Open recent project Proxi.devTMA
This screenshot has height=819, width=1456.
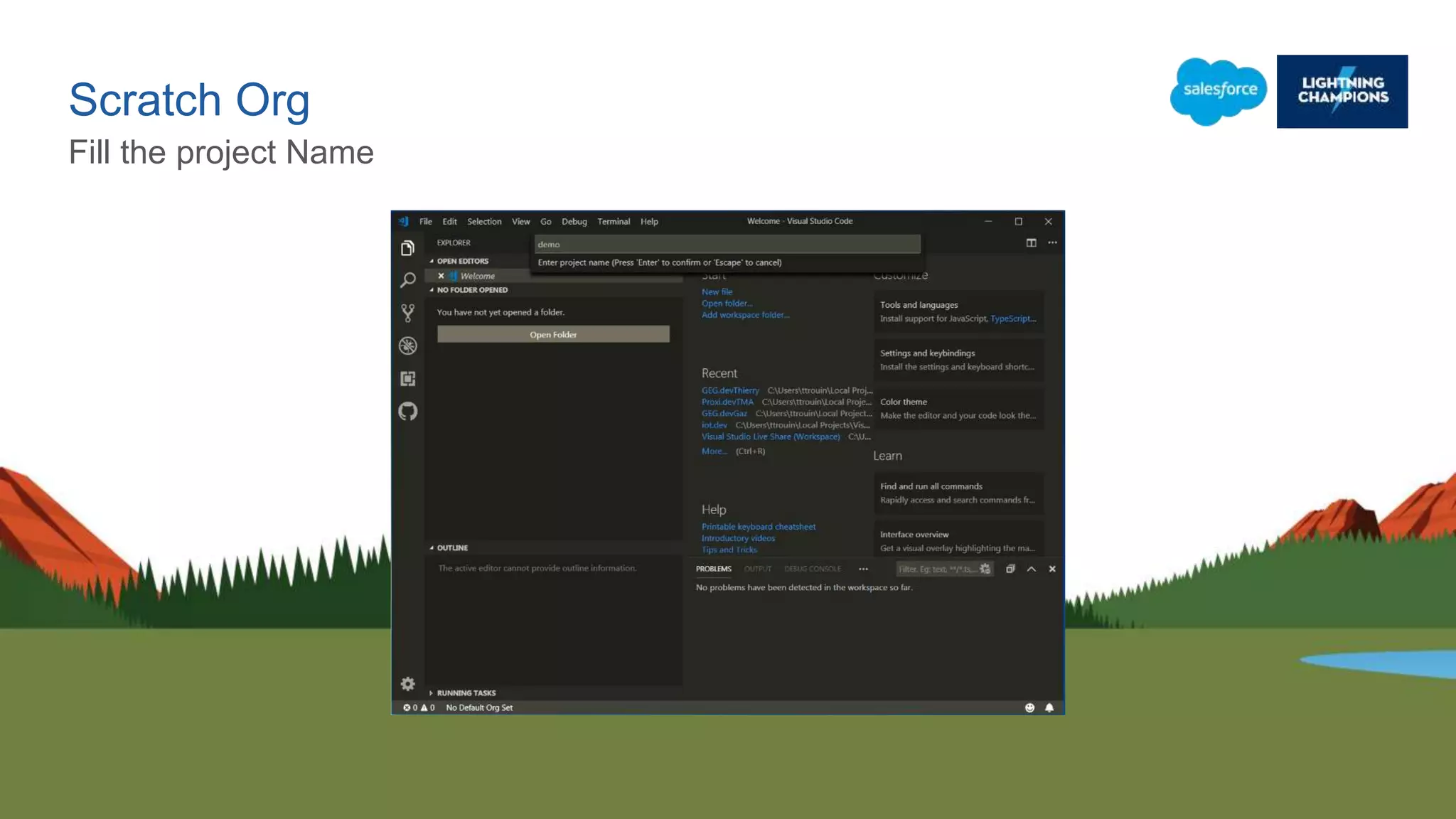727,402
